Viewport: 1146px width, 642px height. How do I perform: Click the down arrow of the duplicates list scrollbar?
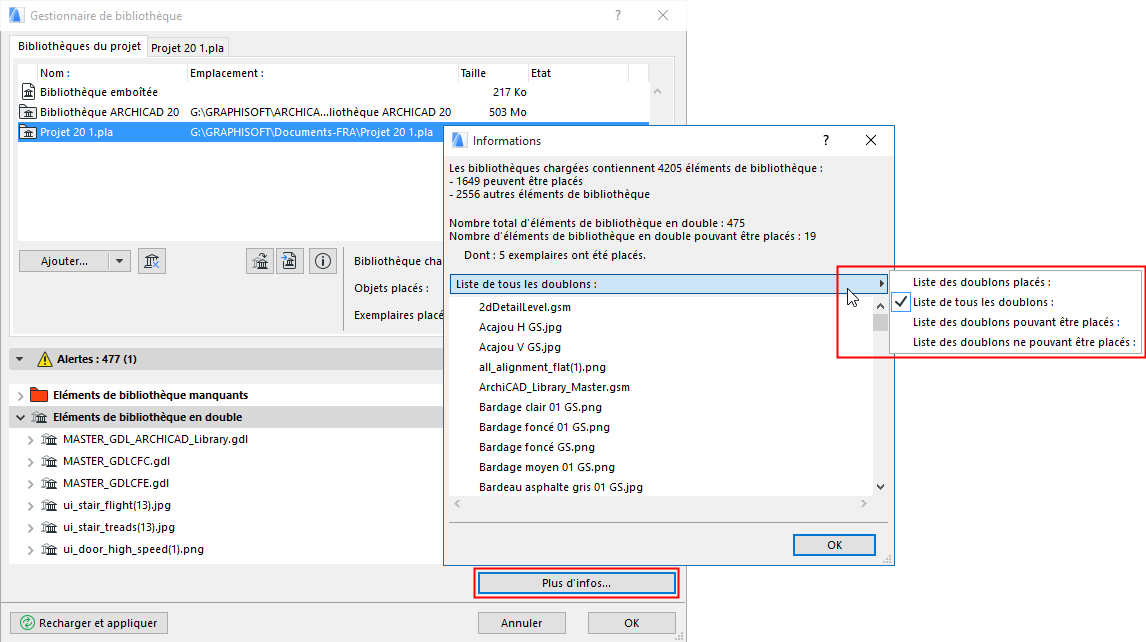[x=880, y=487]
